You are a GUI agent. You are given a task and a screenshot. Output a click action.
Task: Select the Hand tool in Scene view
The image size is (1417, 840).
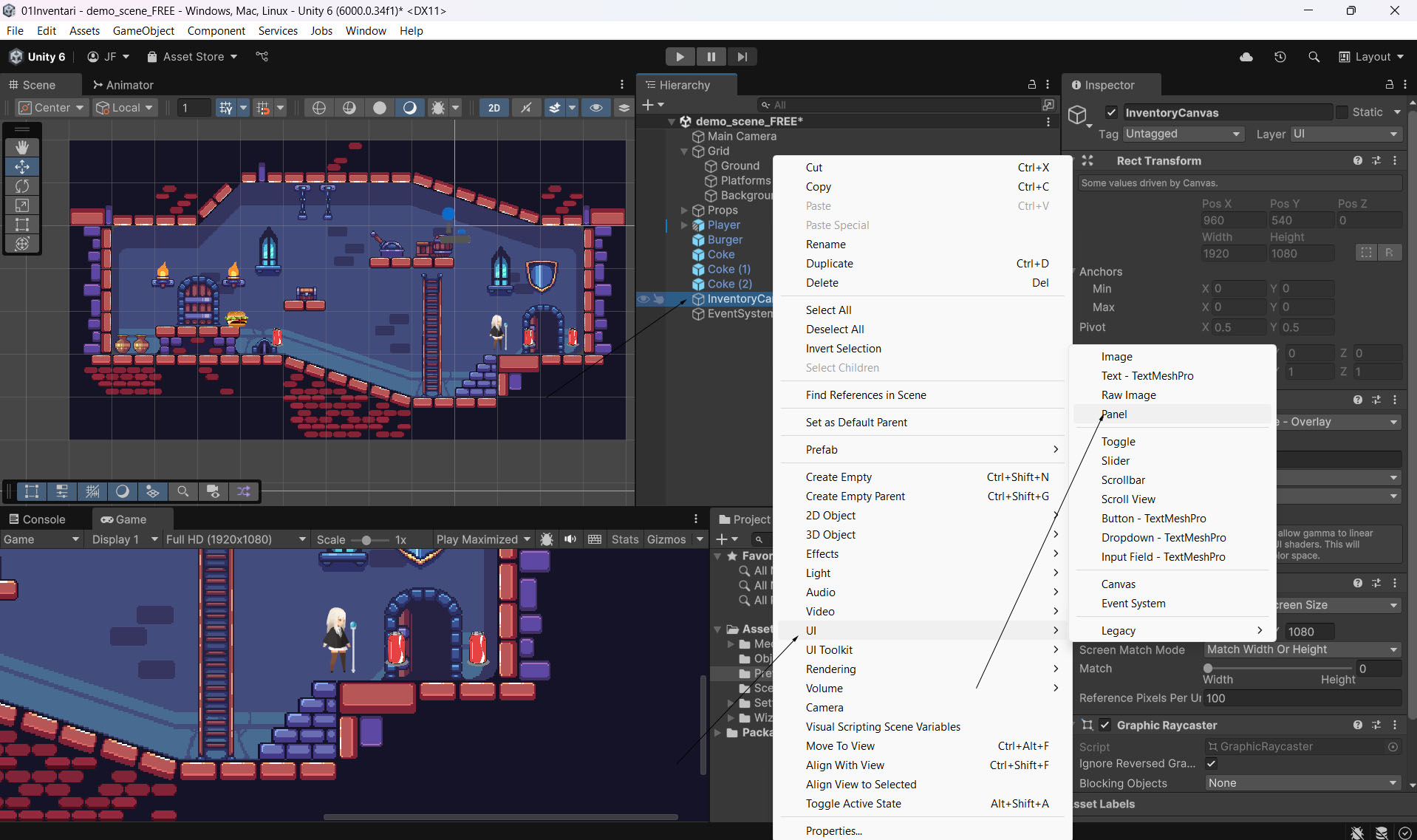pos(22,148)
